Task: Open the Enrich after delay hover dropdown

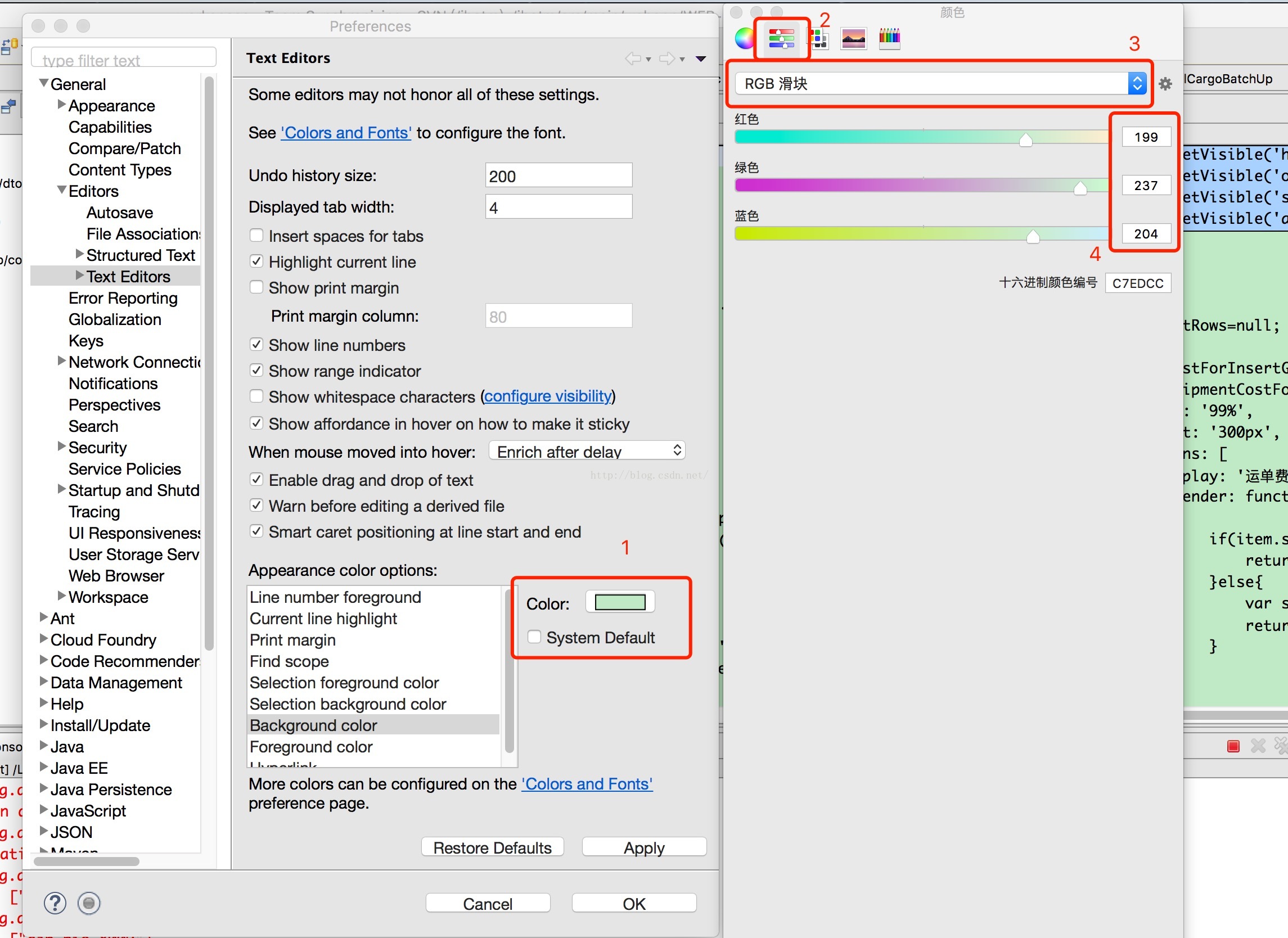Action: coord(587,451)
